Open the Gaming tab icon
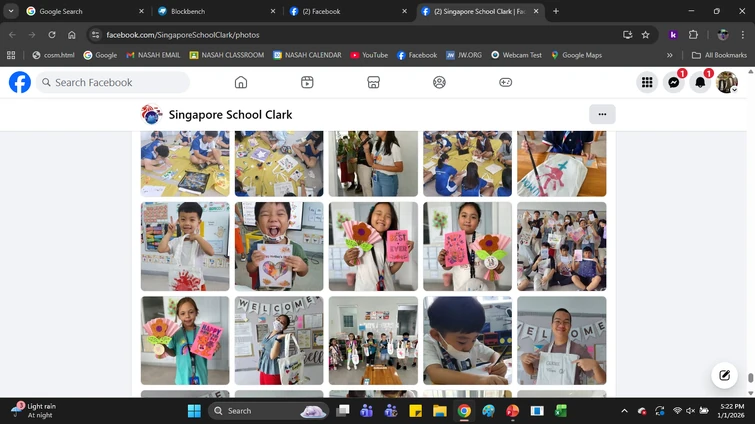This screenshot has height=424, width=755. click(x=506, y=82)
